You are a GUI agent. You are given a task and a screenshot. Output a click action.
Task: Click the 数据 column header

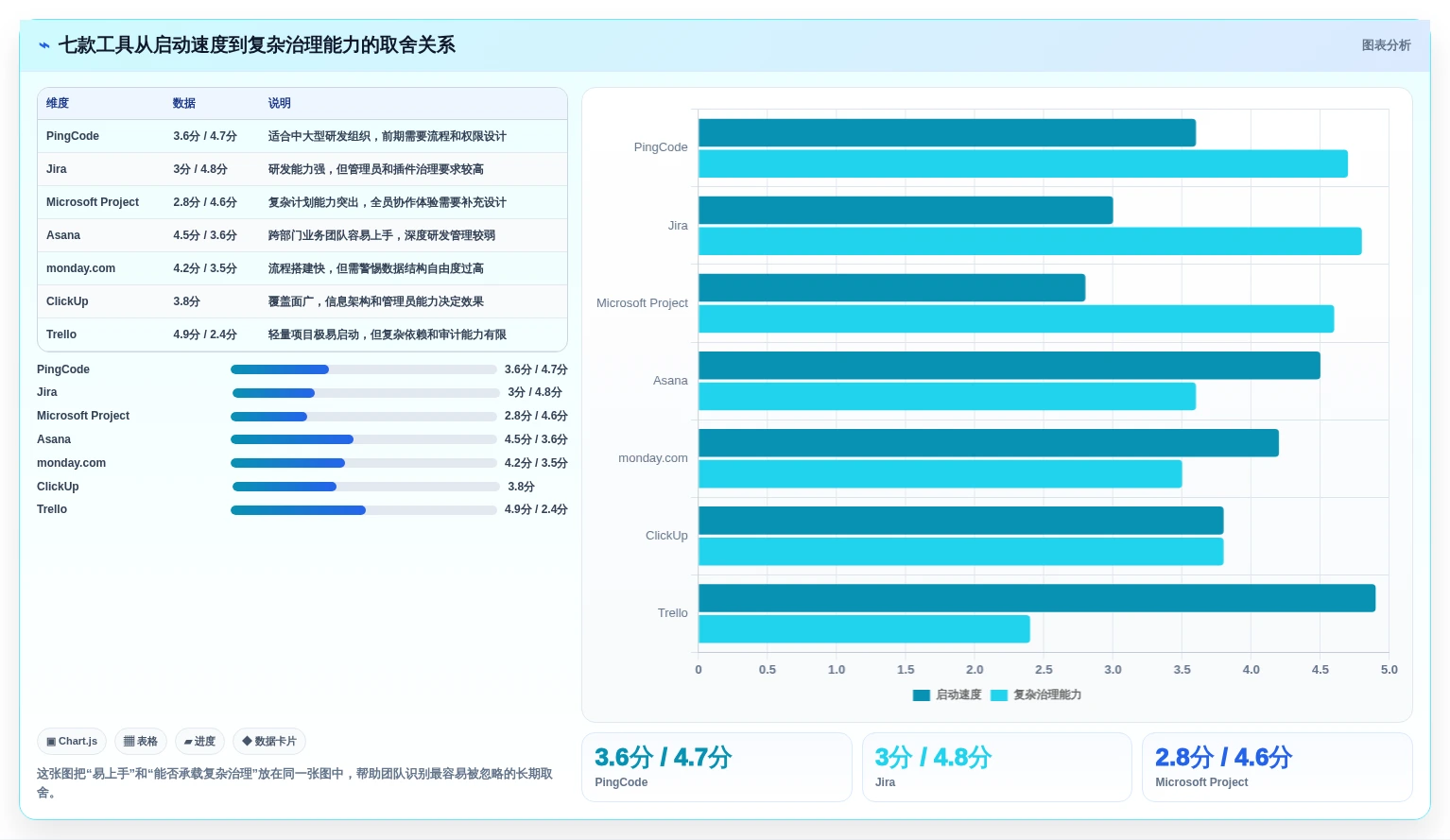pos(184,103)
